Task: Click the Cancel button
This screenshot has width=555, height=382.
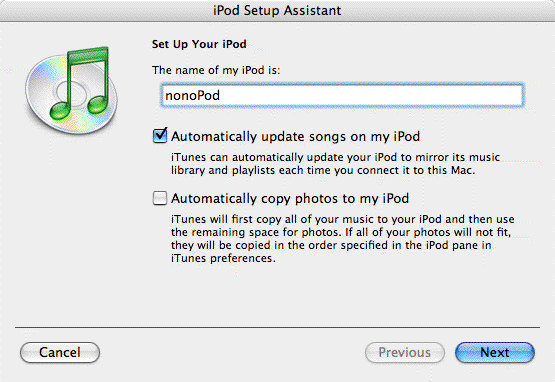Action: click(x=60, y=352)
